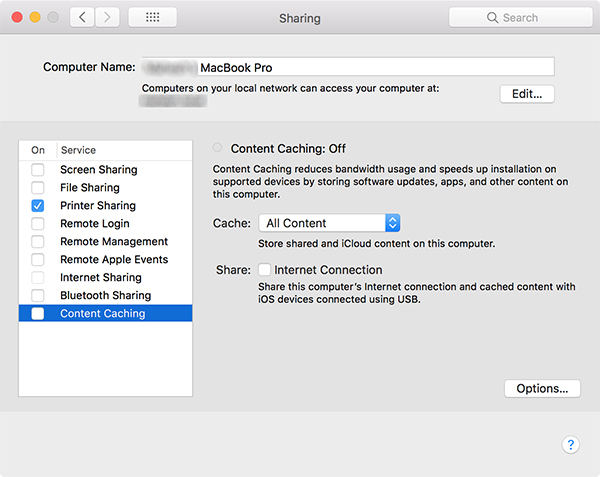600x477 pixels.
Task: Select the Screen Sharing service row
Action: [105, 169]
